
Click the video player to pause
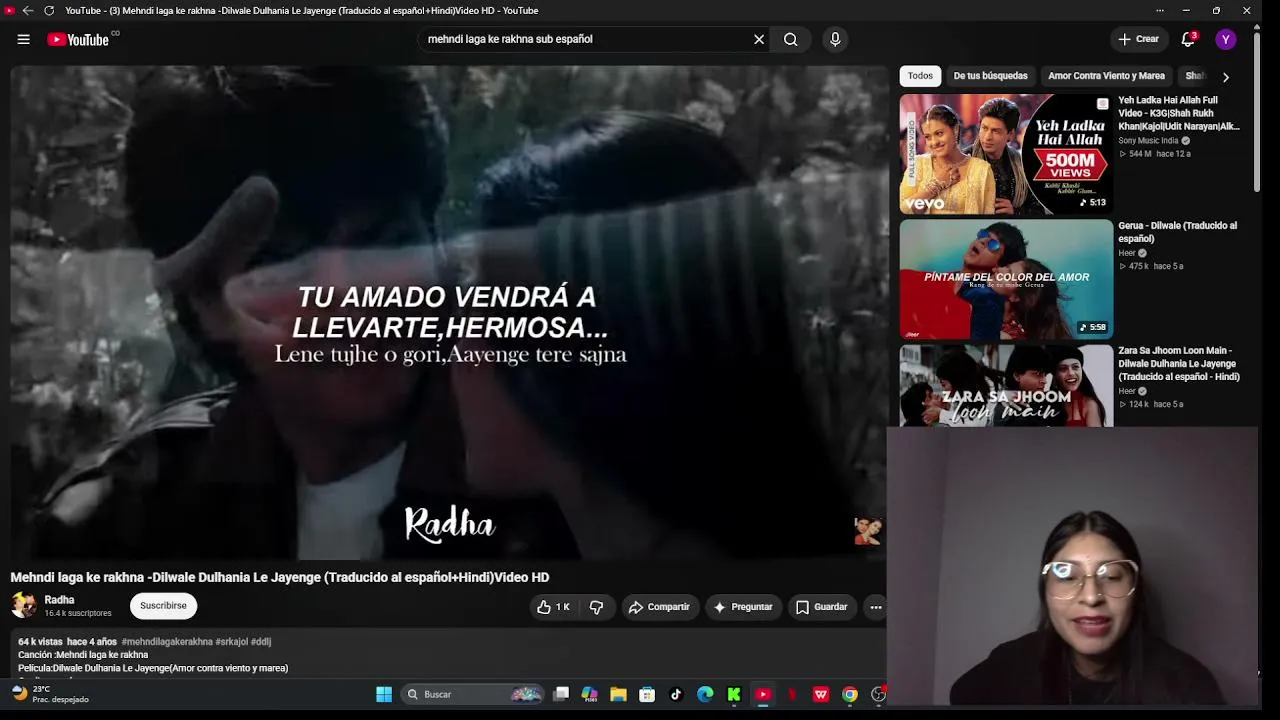point(449,313)
